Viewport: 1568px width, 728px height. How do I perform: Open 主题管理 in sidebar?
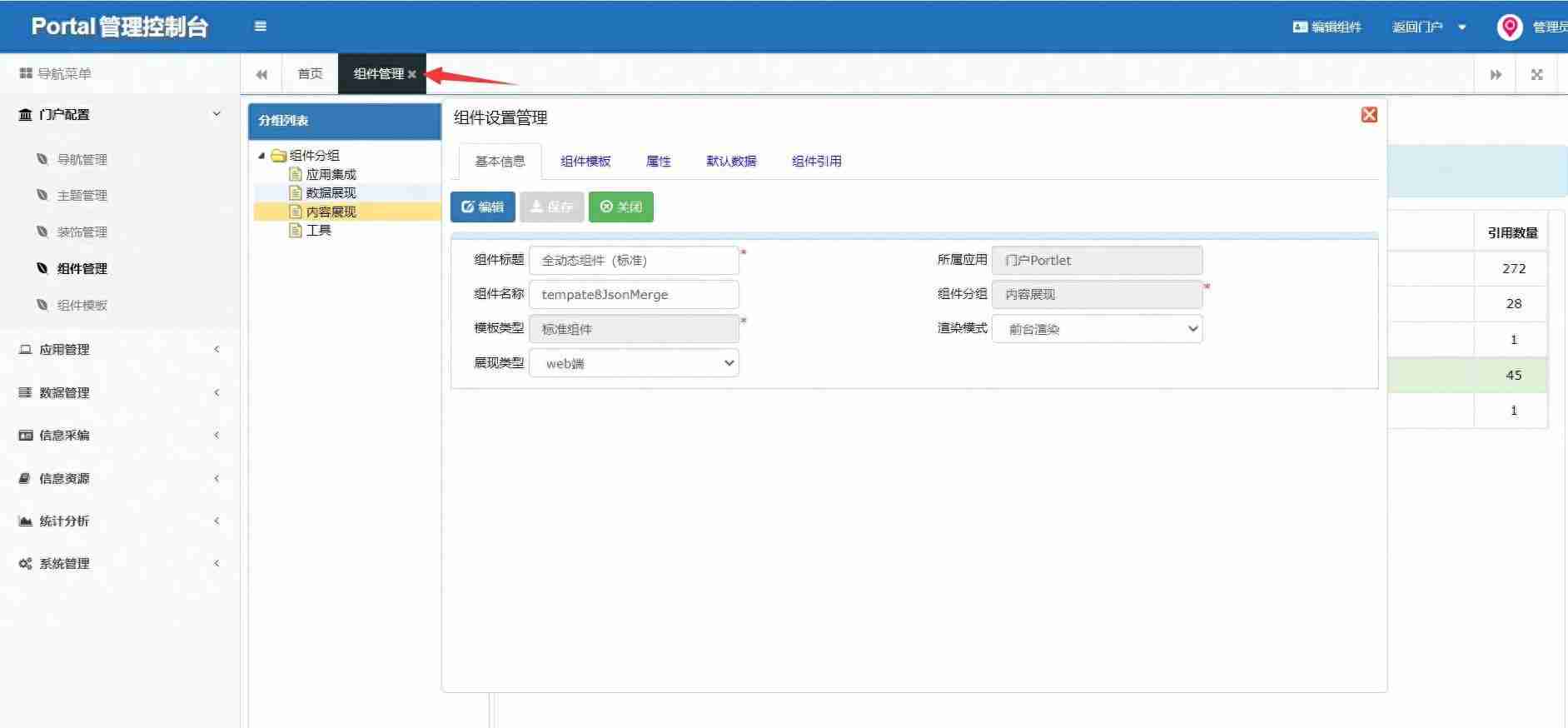click(x=82, y=195)
